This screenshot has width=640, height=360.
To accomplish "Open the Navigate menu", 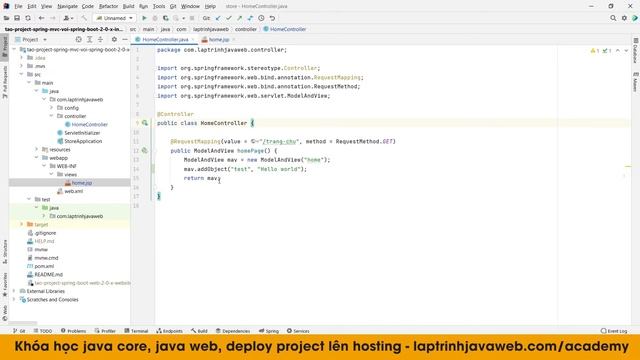I will click(x=67, y=6).
